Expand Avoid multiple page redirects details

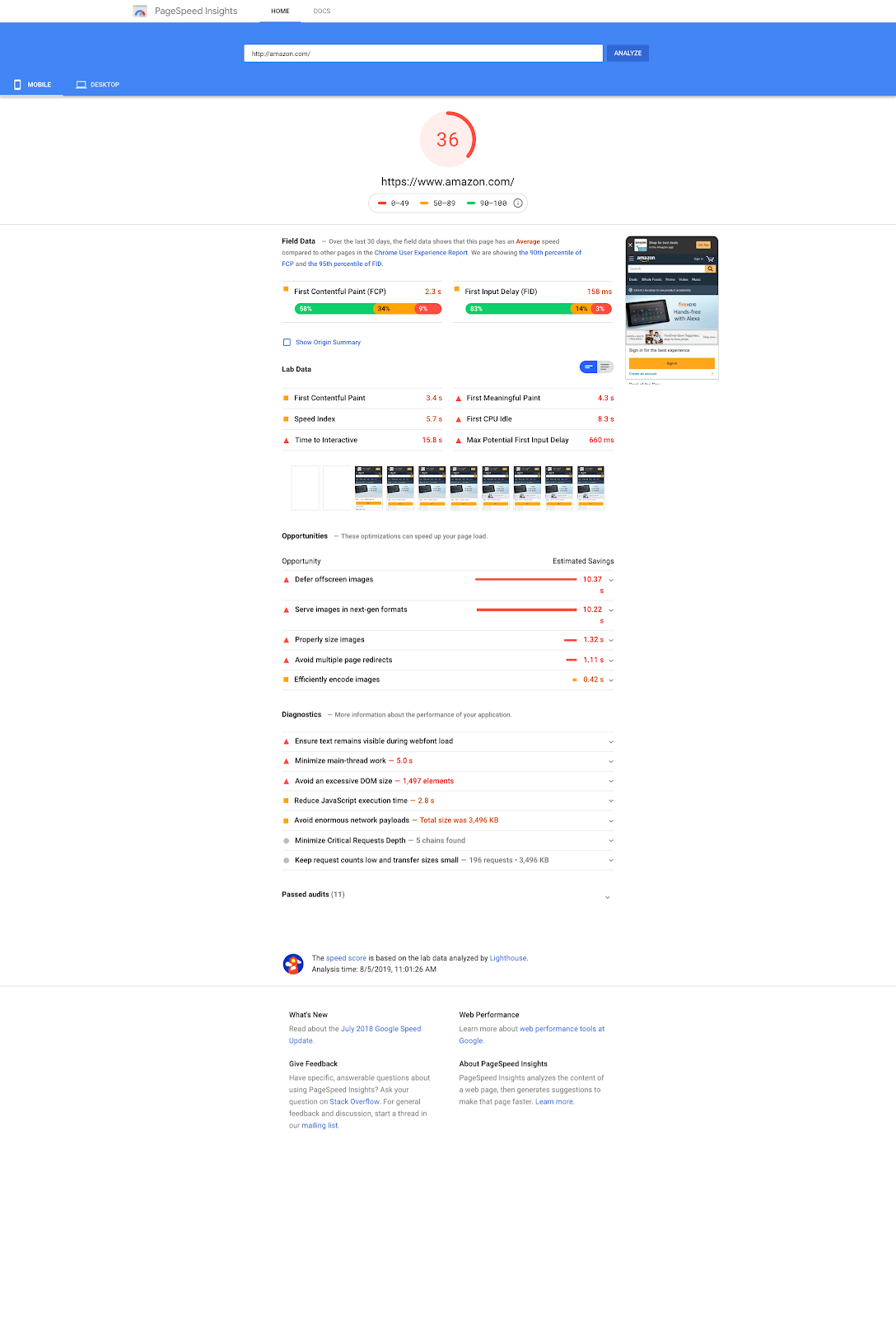[611, 661]
